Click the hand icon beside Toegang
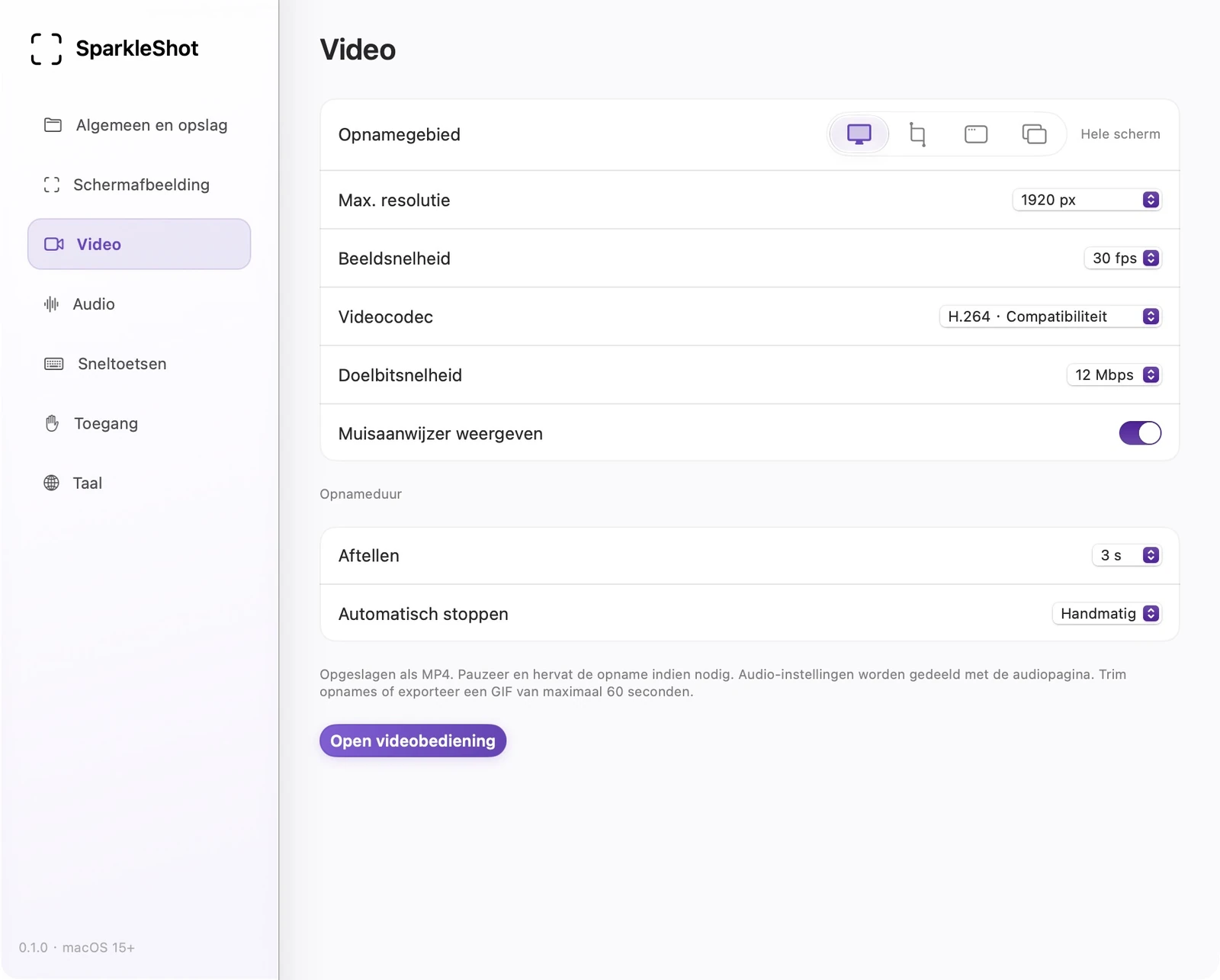The width and height of the screenshot is (1220, 980). tap(52, 423)
